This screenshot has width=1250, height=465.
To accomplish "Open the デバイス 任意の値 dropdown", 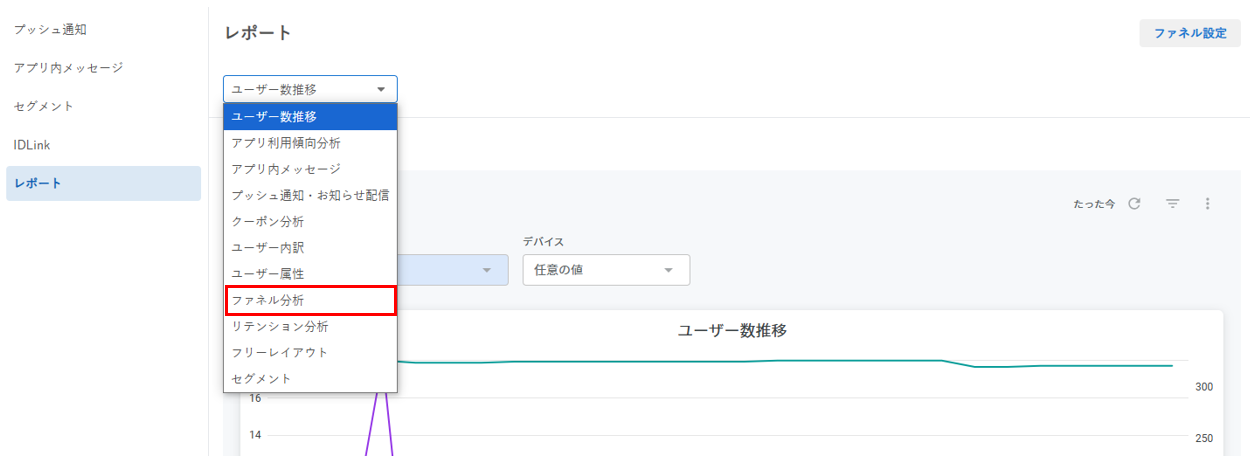I will coord(606,270).
